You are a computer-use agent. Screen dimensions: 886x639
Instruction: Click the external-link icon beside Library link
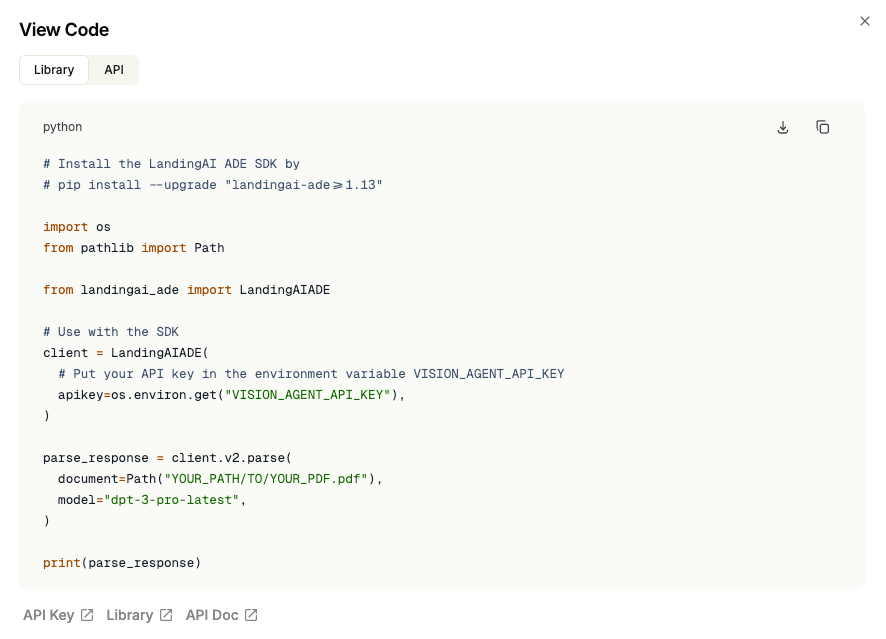coord(166,615)
